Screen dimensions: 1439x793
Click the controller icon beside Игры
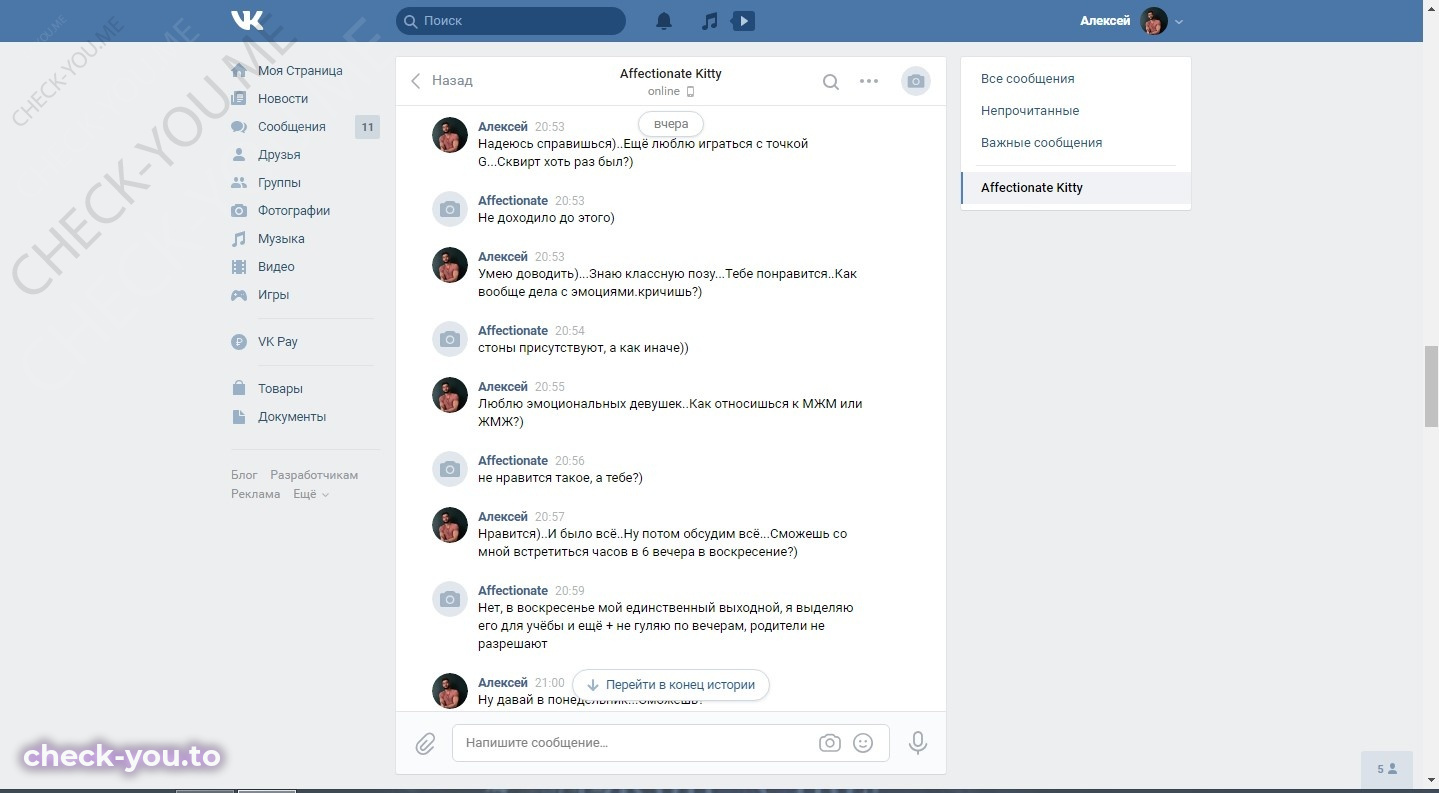pyautogui.click(x=239, y=295)
